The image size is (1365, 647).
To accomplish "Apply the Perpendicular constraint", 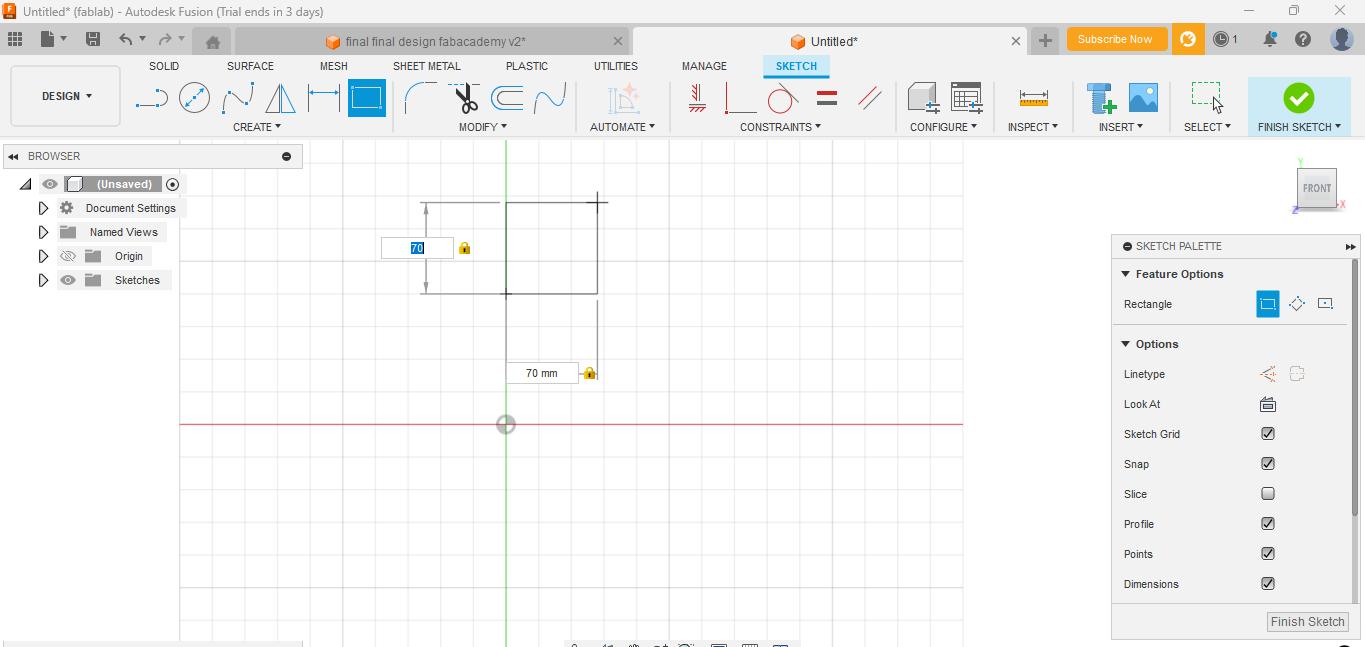I will (740, 98).
